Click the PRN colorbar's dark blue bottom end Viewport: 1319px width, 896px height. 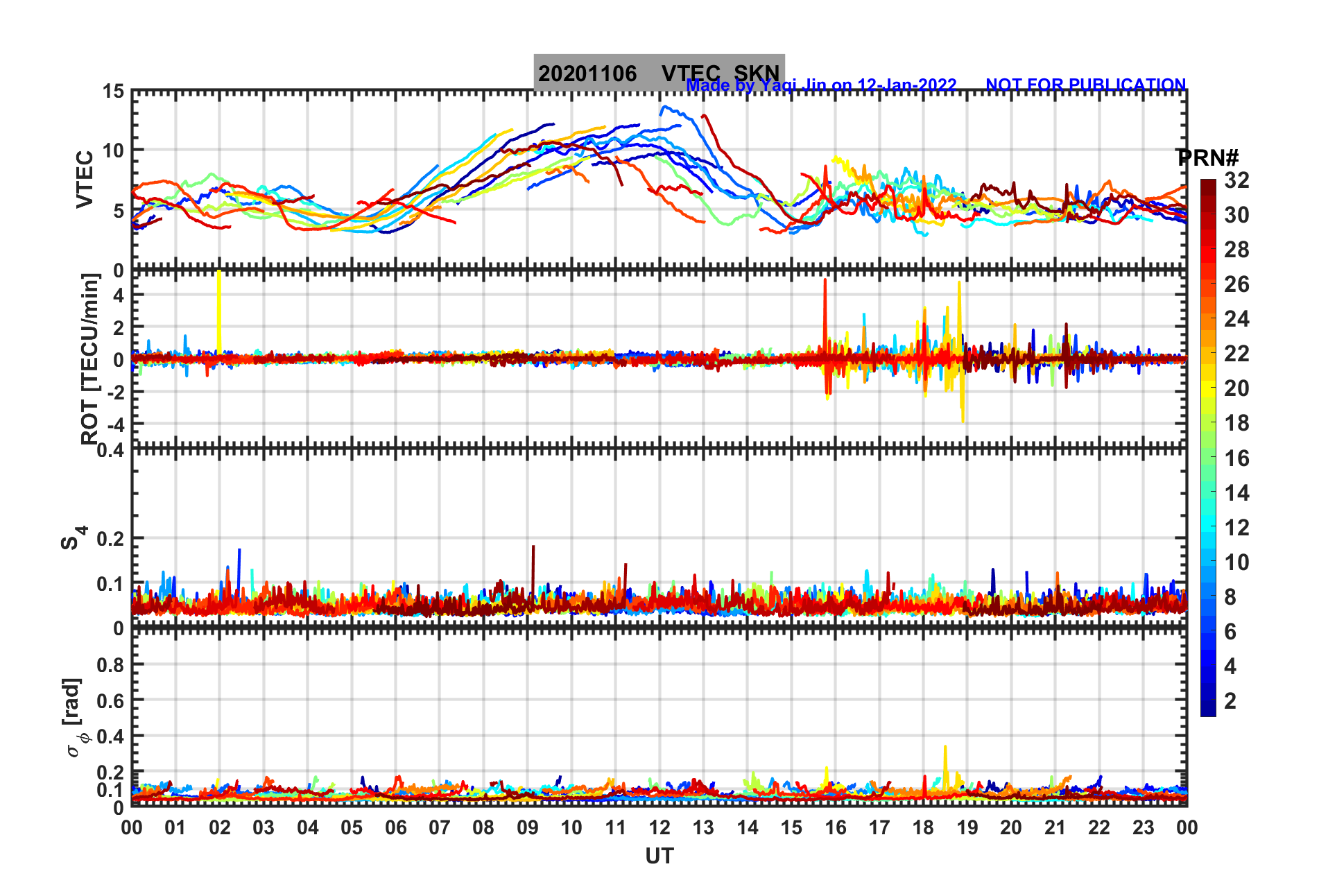(1208, 709)
